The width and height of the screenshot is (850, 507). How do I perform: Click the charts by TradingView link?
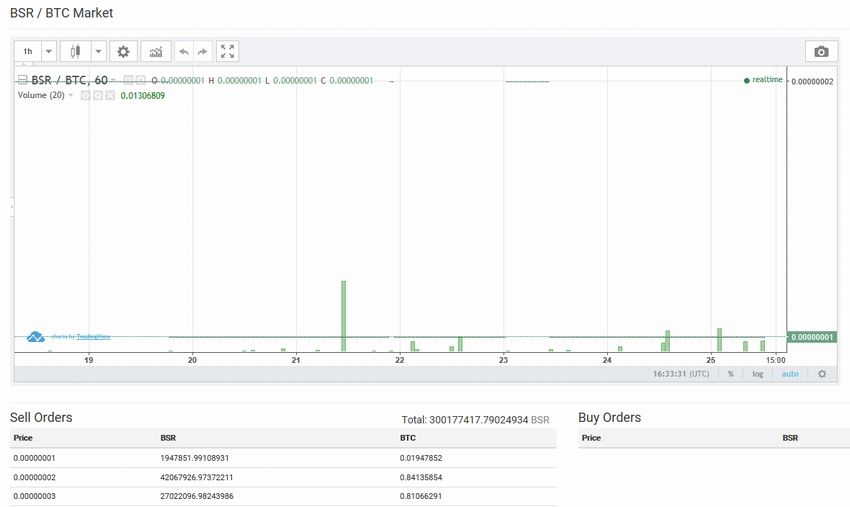tap(81, 337)
